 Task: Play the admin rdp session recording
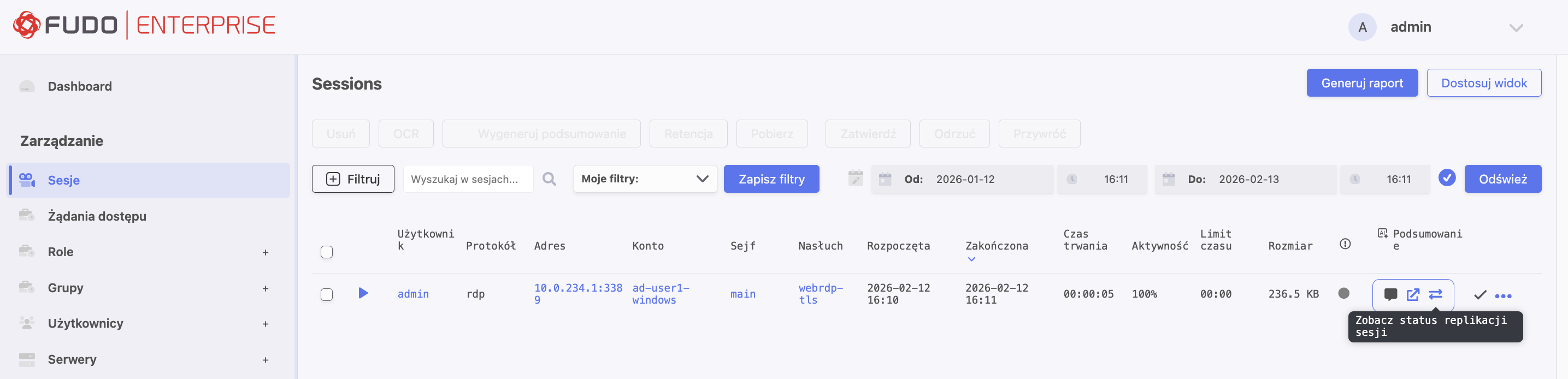pos(363,294)
